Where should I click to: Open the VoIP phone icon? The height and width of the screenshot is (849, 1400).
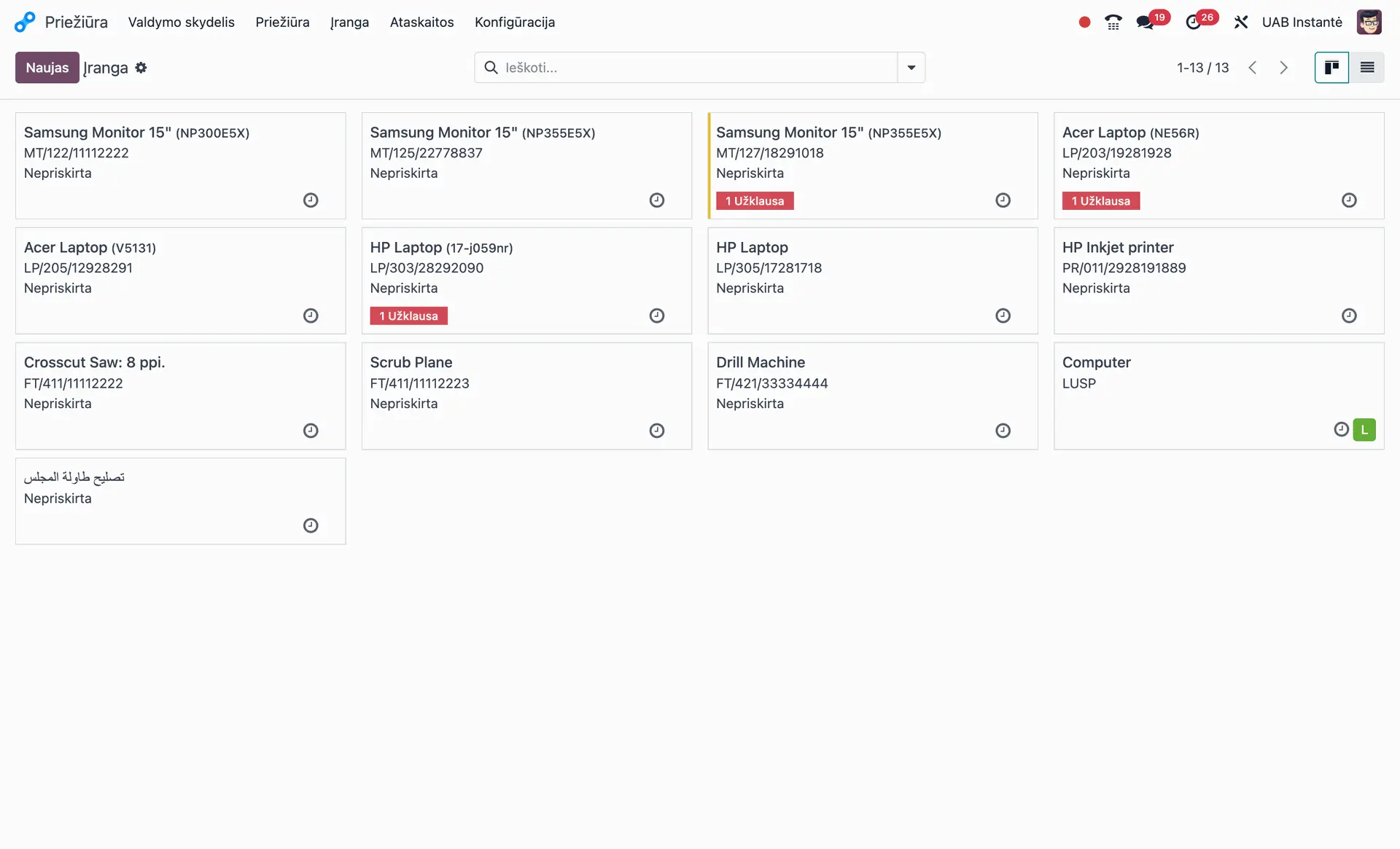click(1113, 23)
